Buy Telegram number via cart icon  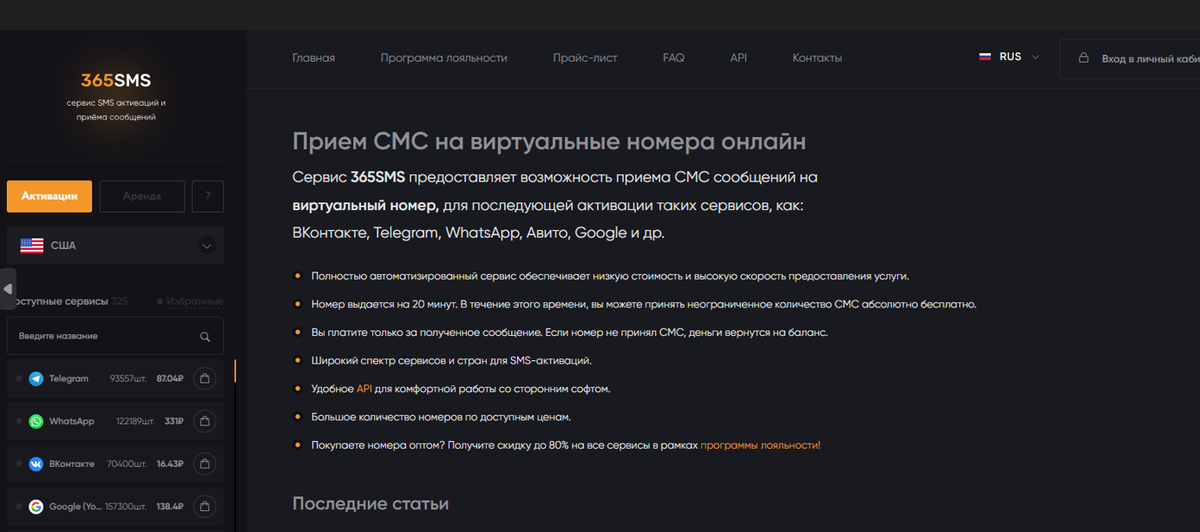[x=204, y=379]
